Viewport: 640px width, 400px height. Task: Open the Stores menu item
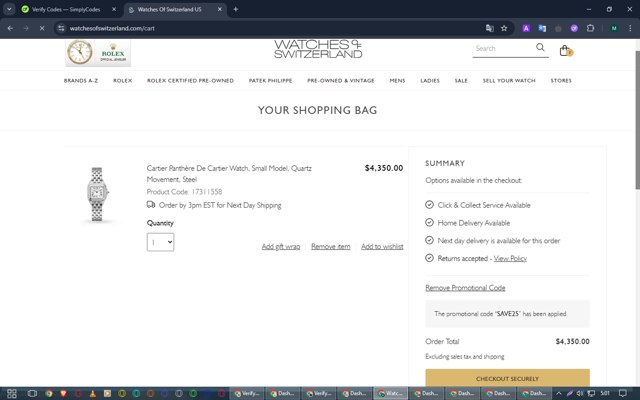561,80
